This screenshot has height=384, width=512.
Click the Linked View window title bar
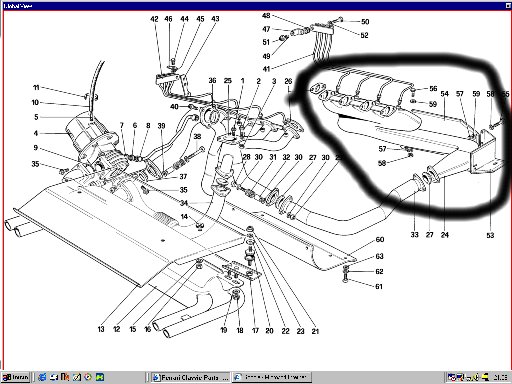coord(256,6)
